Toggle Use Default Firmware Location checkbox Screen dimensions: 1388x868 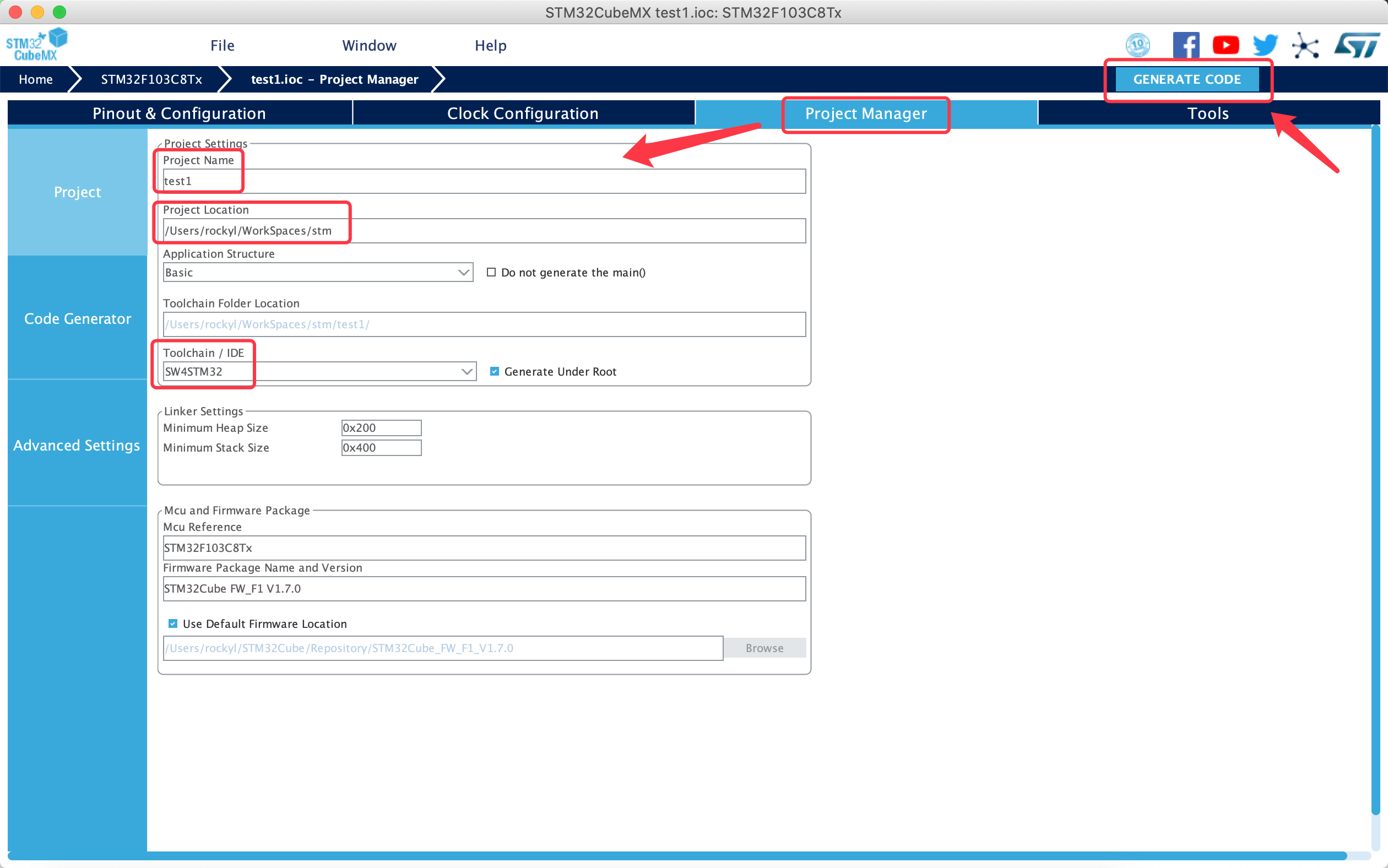click(x=173, y=623)
